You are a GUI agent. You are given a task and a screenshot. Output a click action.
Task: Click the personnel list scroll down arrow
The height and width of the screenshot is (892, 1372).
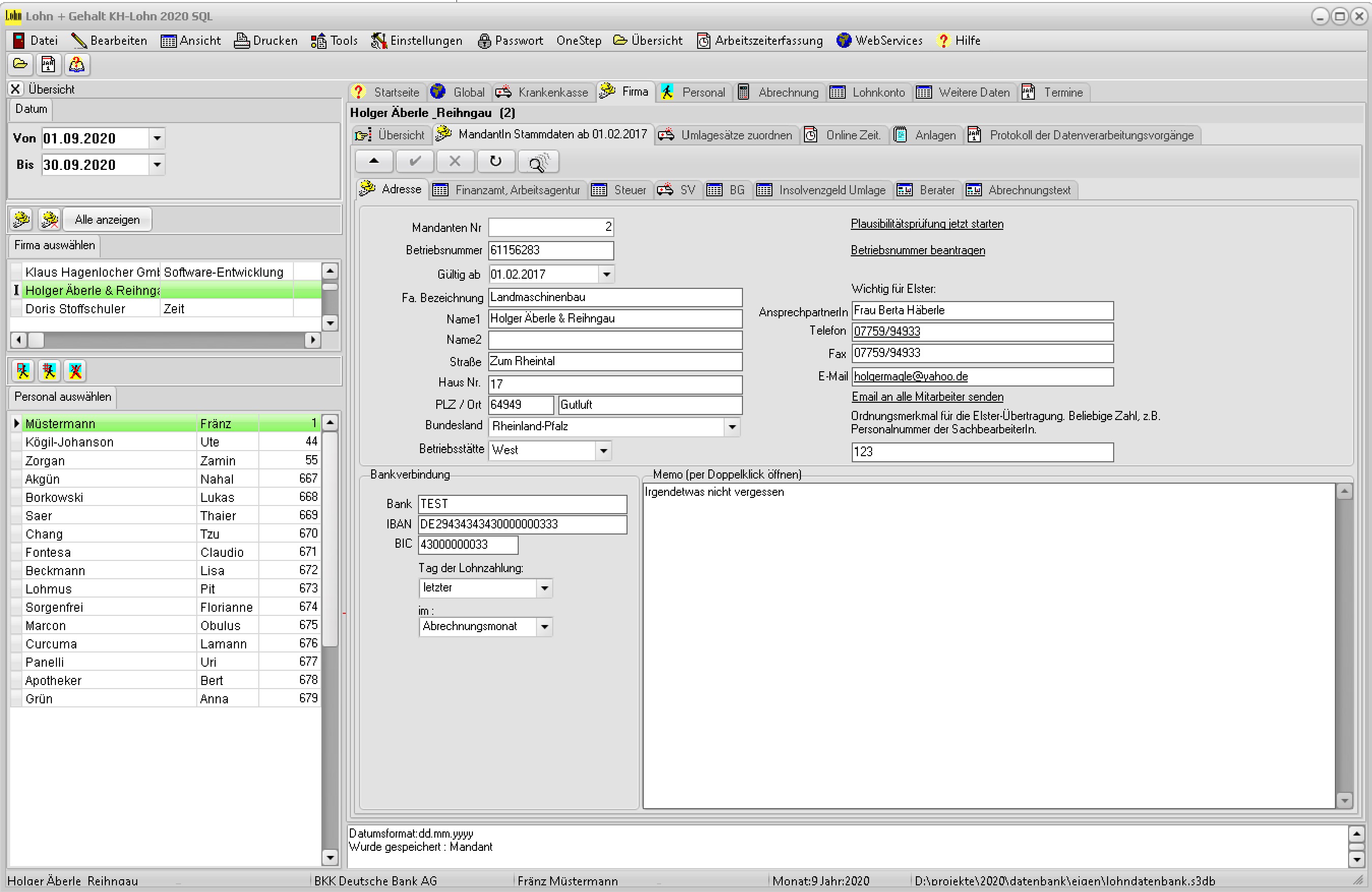330,857
